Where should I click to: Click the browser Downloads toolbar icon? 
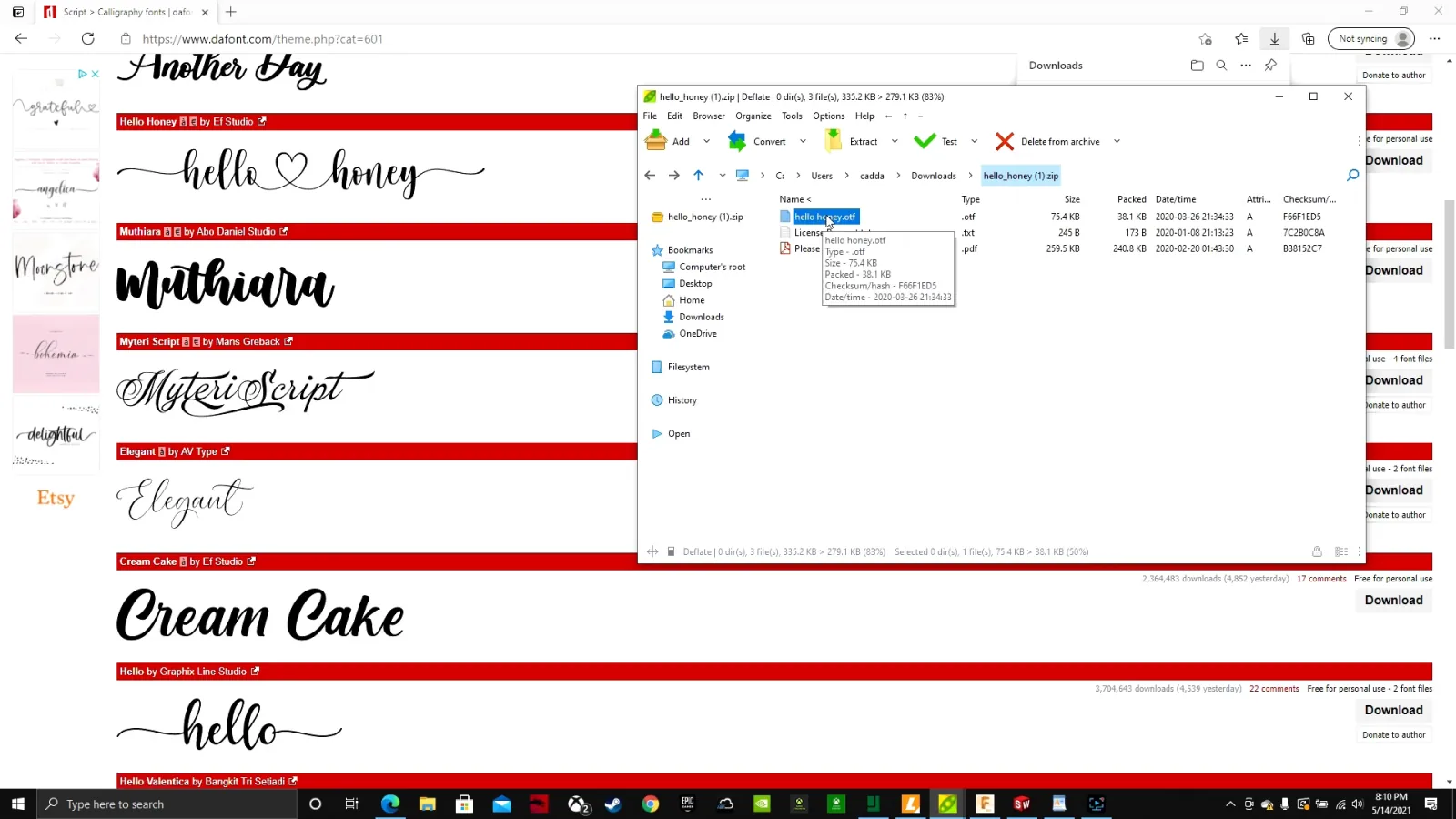[x=1274, y=39]
